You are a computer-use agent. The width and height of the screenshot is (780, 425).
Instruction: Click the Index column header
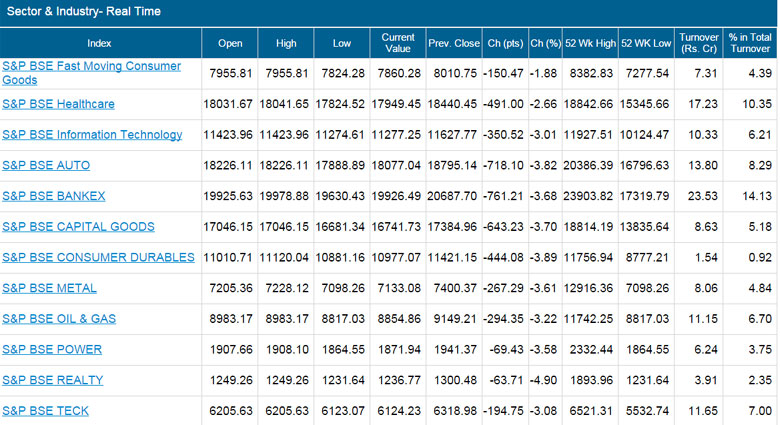coord(99,43)
